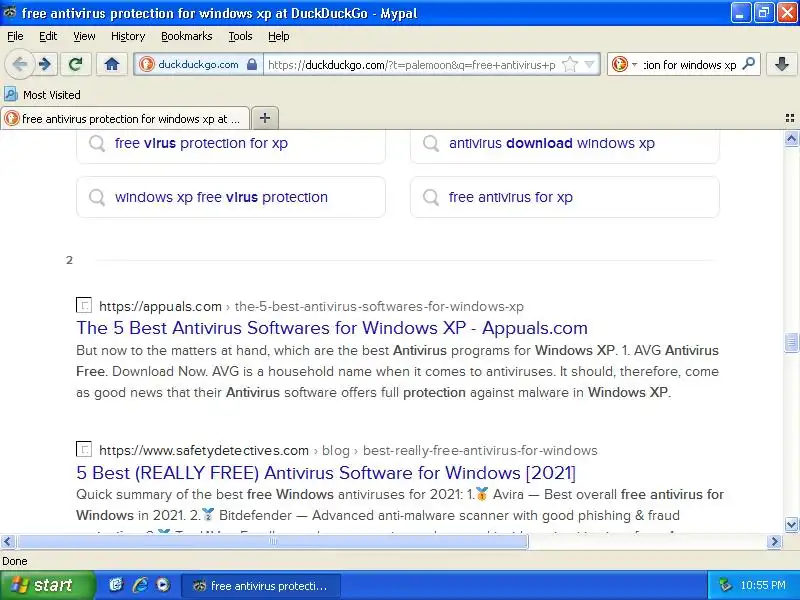Open the Most Visited bookmarks folder

point(42,95)
